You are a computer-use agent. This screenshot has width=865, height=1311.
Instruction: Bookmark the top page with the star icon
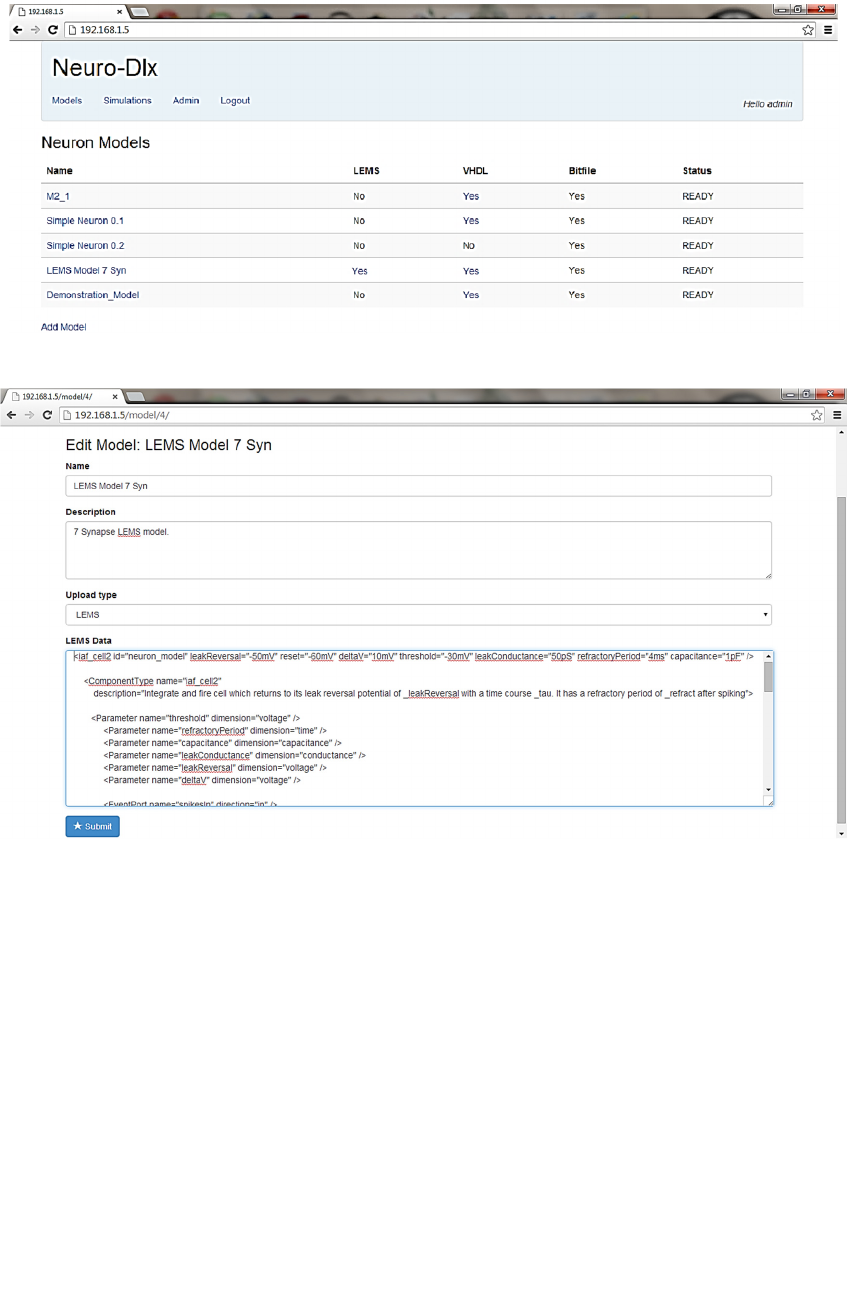[808, 30]
